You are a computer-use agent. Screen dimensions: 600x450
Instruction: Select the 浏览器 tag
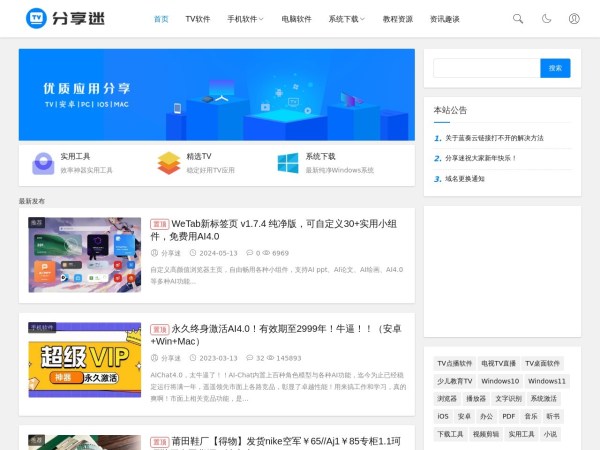(447, 399)
